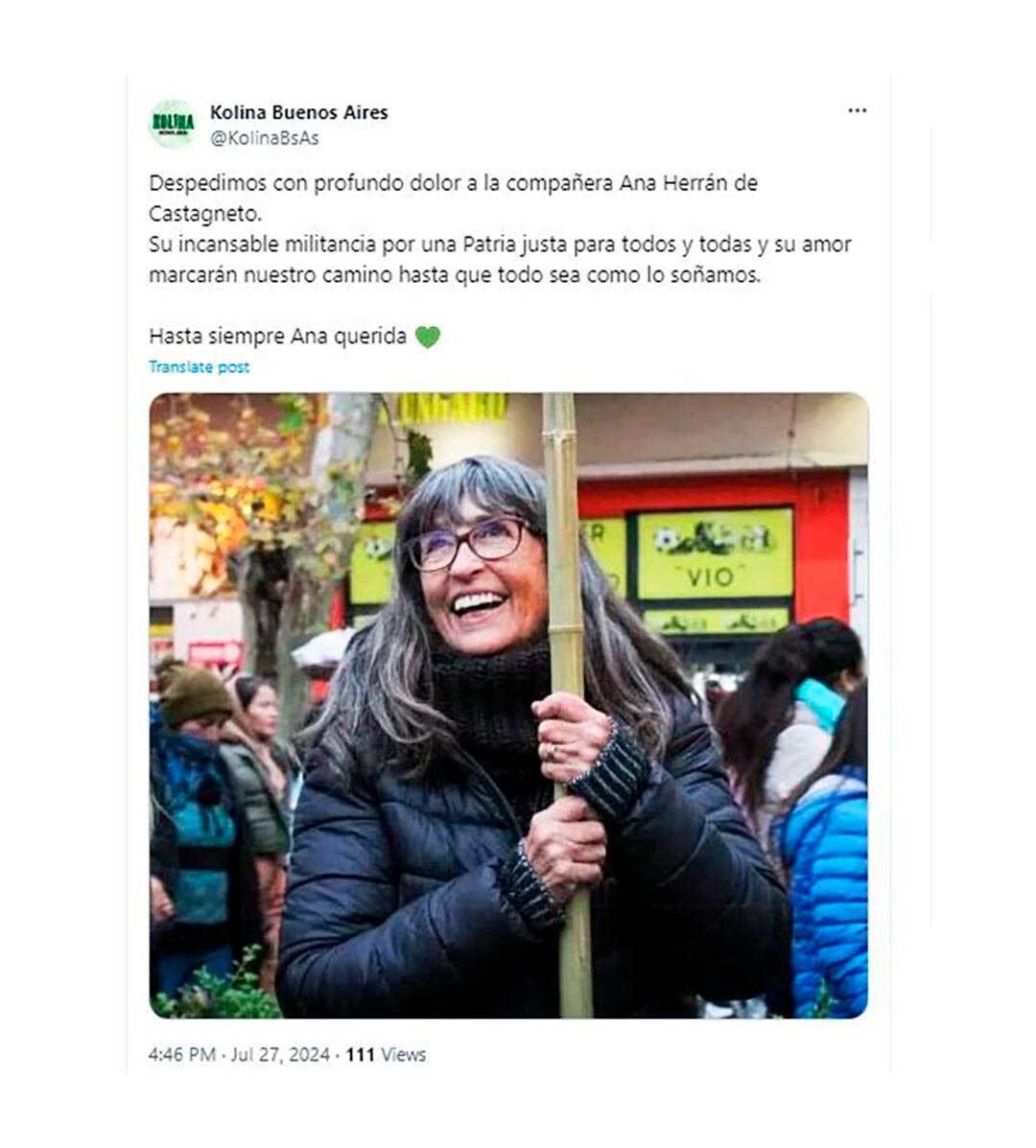Click the word 'Castagneto.' in the post

tap(205, 214)
